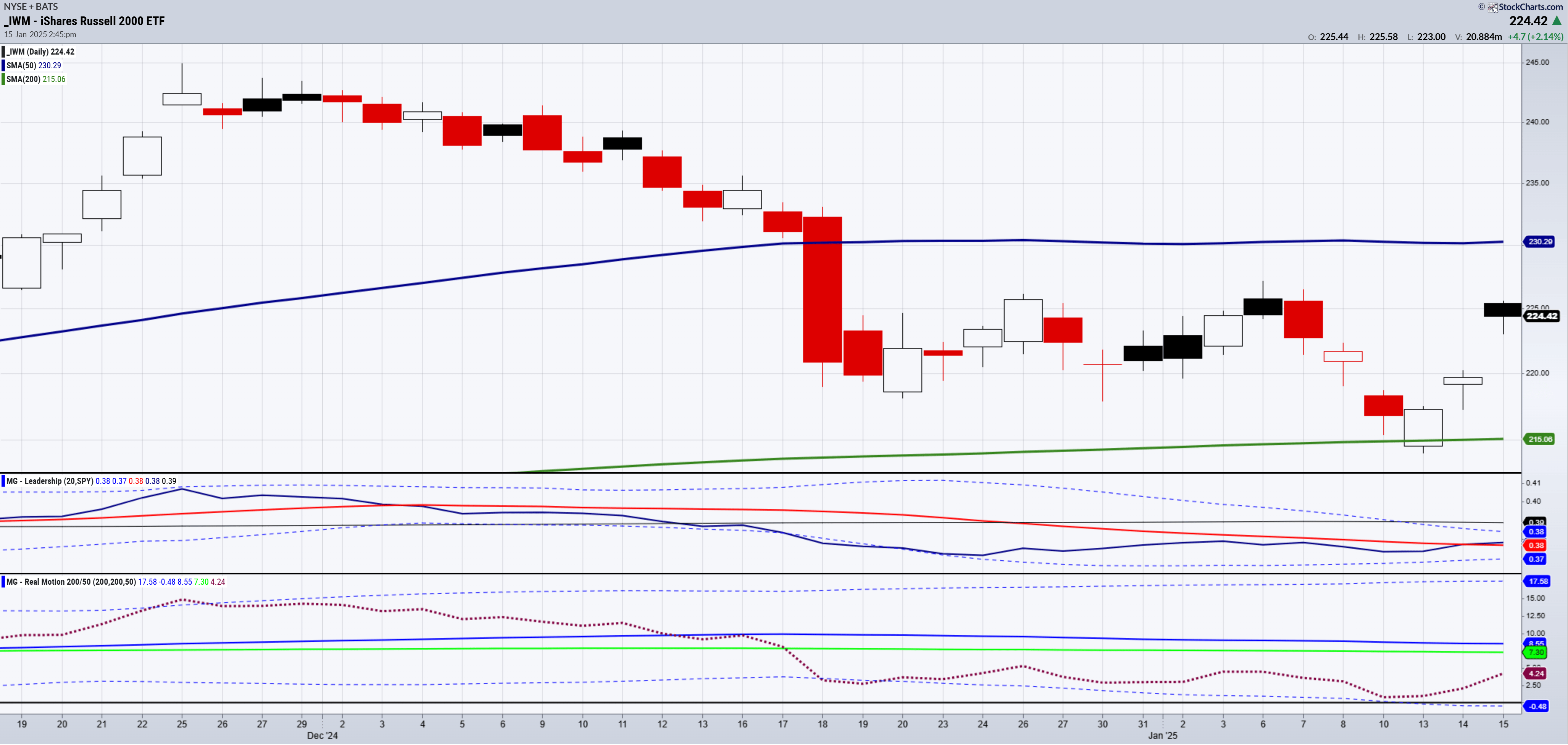Viewport: 1568px width, 745px height.
Task: Click the 12.50 label on Real Motion axis
Action: (x=1535, y=616)
